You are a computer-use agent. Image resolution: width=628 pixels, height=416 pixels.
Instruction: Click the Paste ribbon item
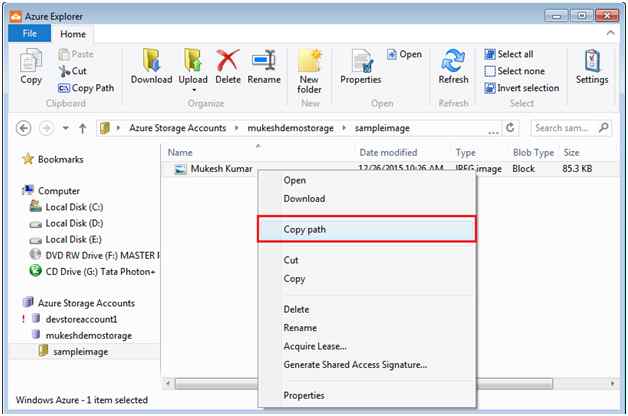click(x=76, y=54)
